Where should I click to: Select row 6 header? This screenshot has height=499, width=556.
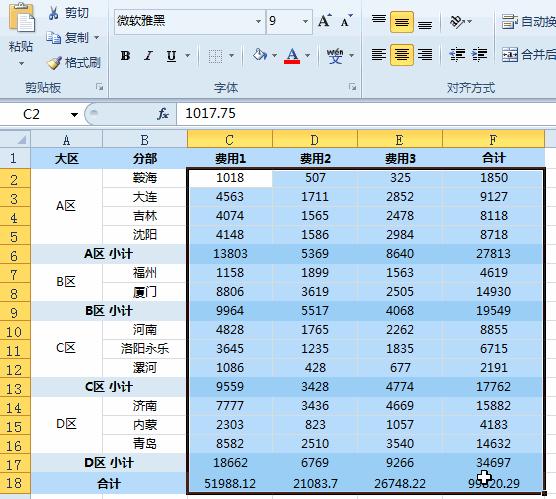click(x=15, y=255)
